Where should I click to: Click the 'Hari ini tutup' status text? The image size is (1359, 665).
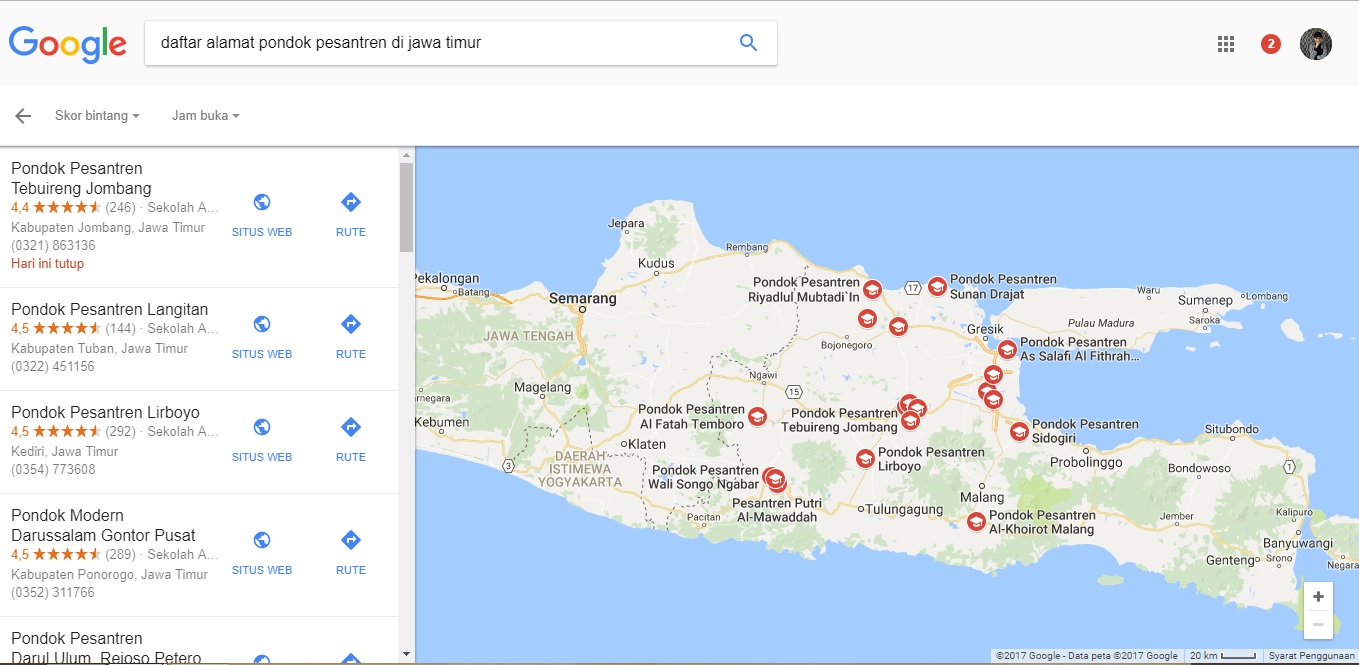(47, 264)
